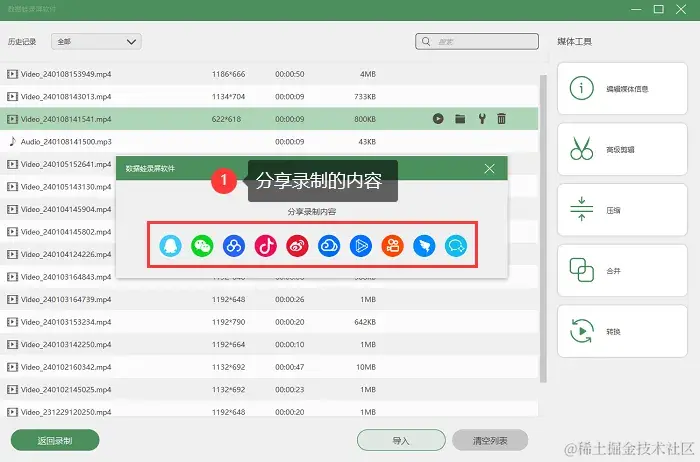Click the magnifier search icon

tap(426, 42)
